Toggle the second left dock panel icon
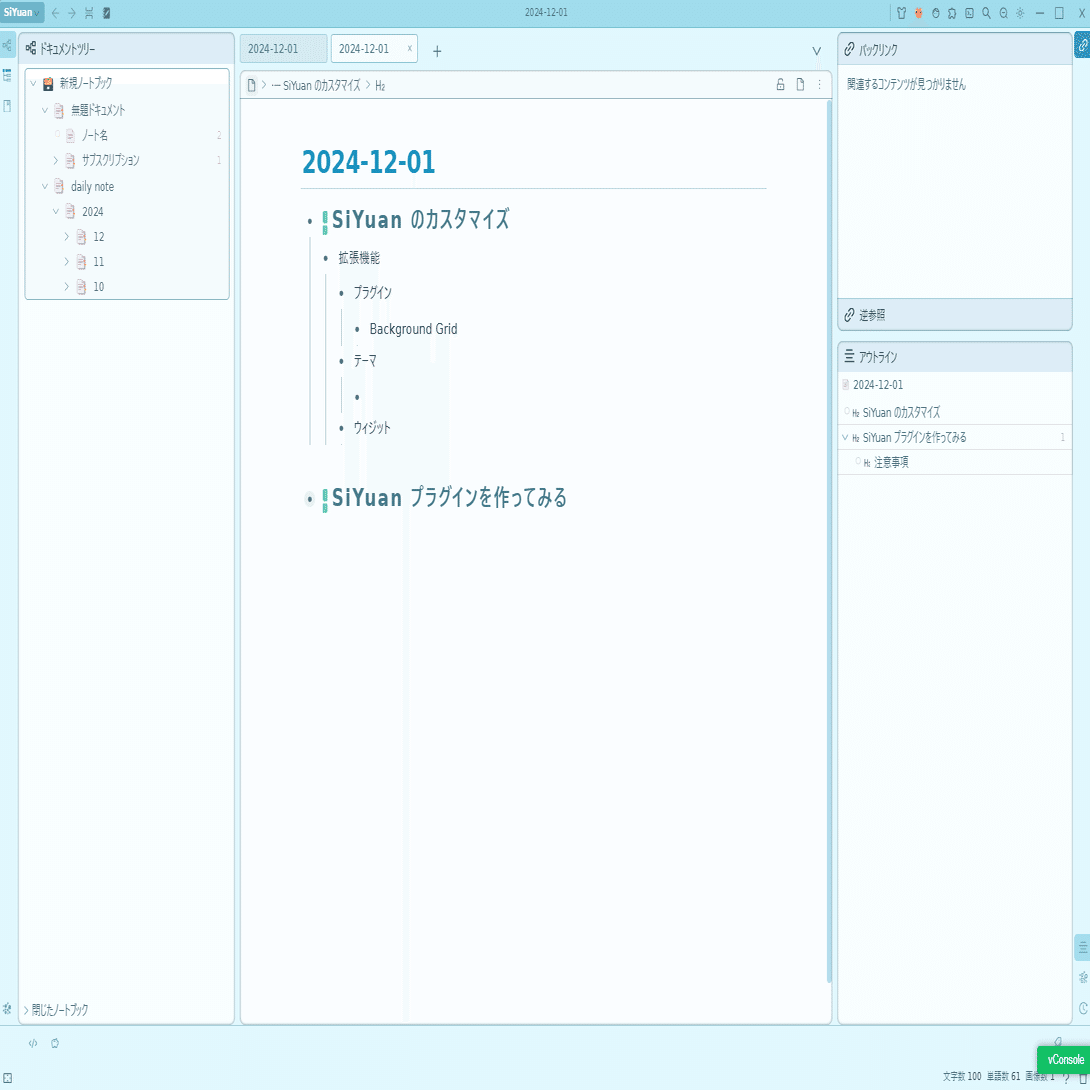Image resolution: width=1090 pixels, height=1090 pixels. click(8, 76)
